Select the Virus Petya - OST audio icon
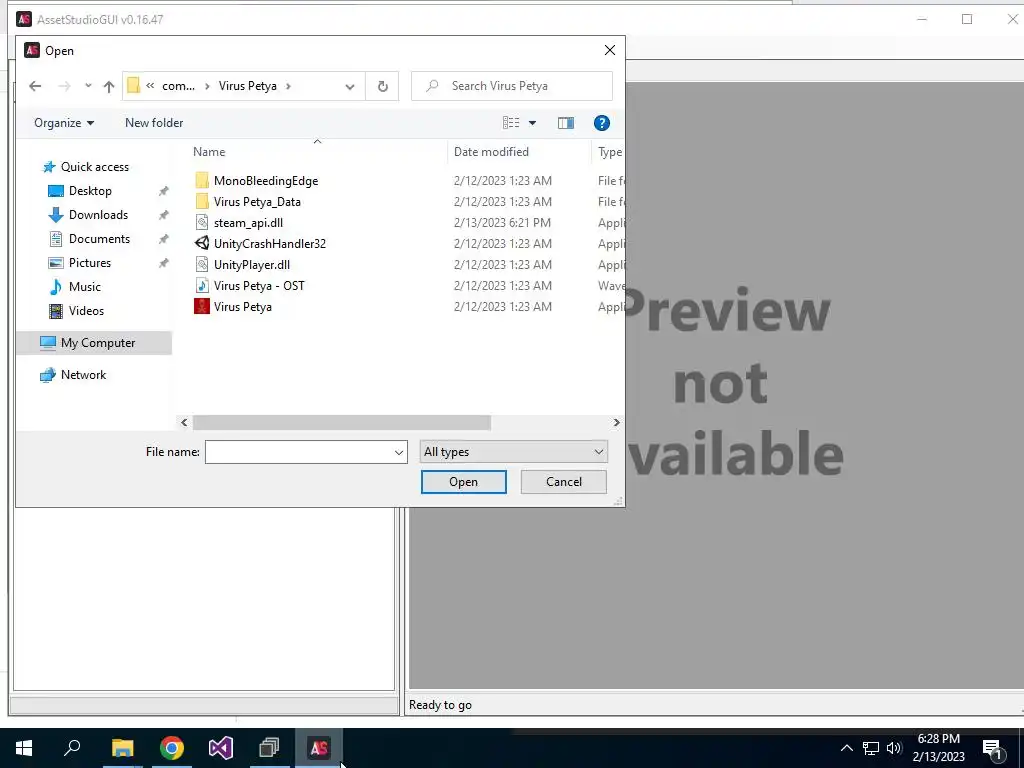Viewport: 1024px width, 768px height. click(202, 285)
